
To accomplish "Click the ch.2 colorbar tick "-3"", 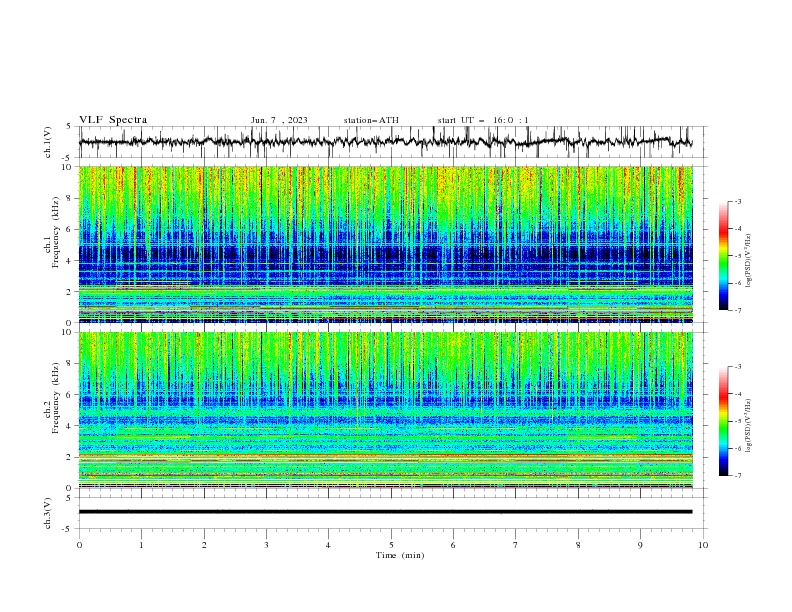I will [x=738, y=367].
